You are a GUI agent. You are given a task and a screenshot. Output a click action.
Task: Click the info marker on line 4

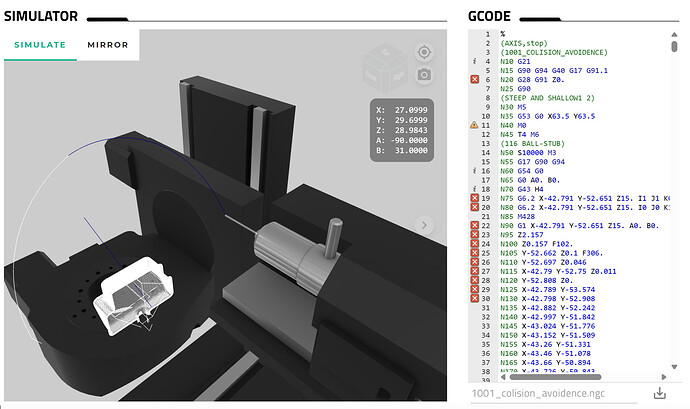click(474, 61)
